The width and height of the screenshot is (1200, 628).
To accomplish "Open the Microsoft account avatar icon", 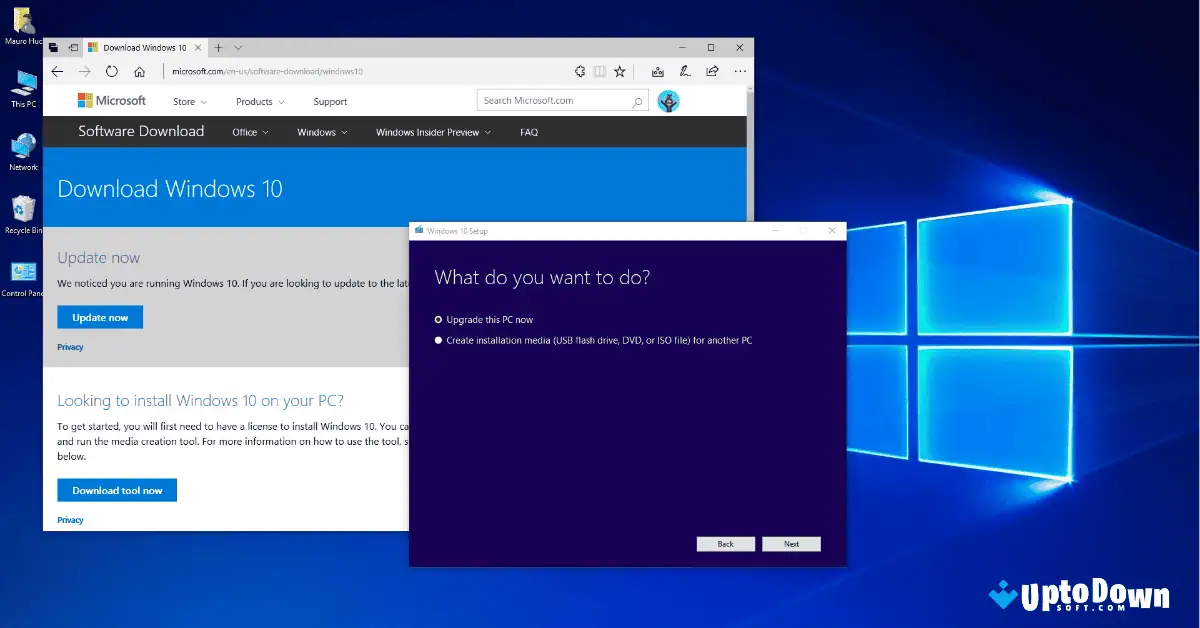I will pos(668,100).
